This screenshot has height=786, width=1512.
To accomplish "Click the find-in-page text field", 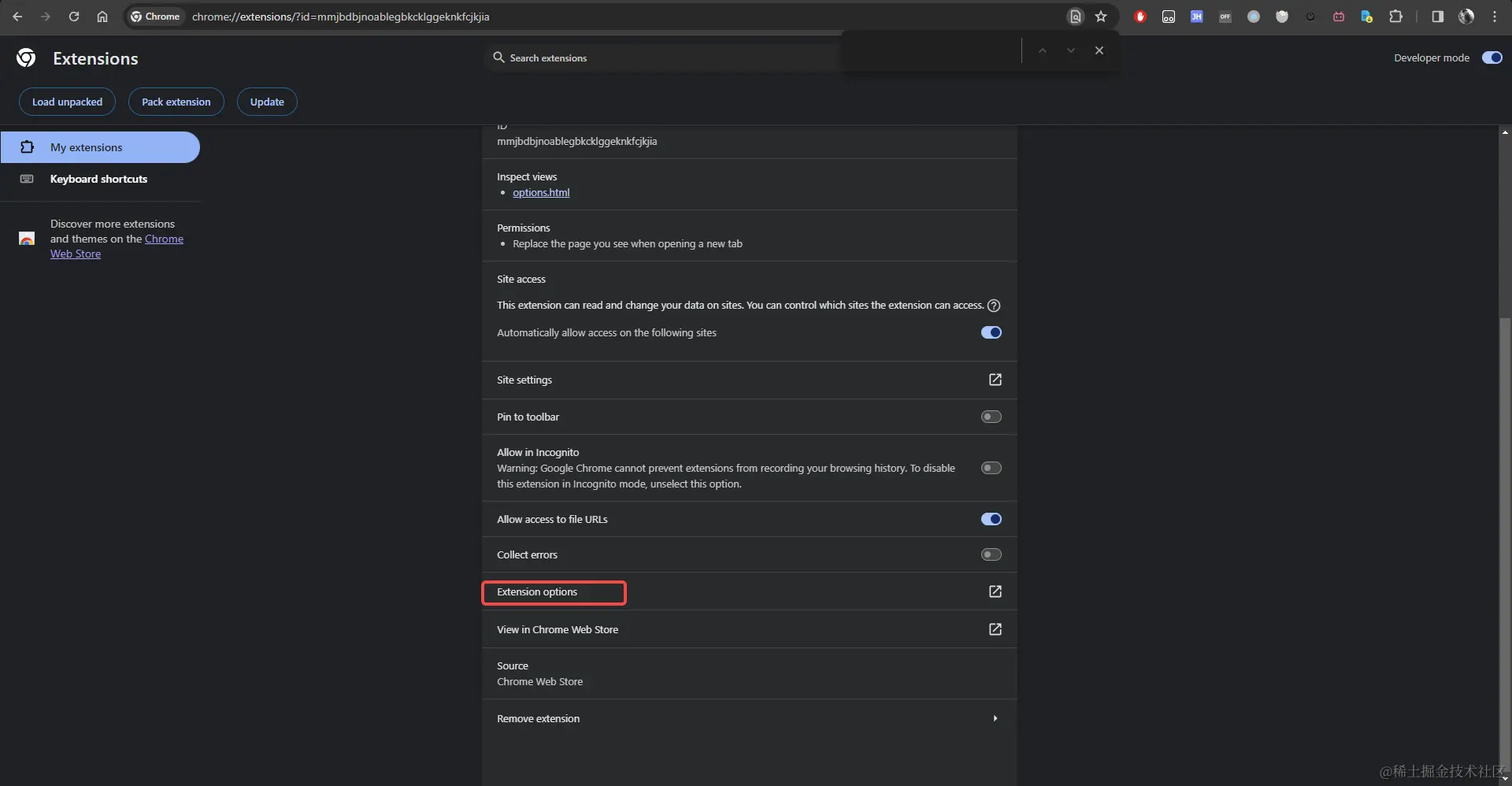I will 931,50.
